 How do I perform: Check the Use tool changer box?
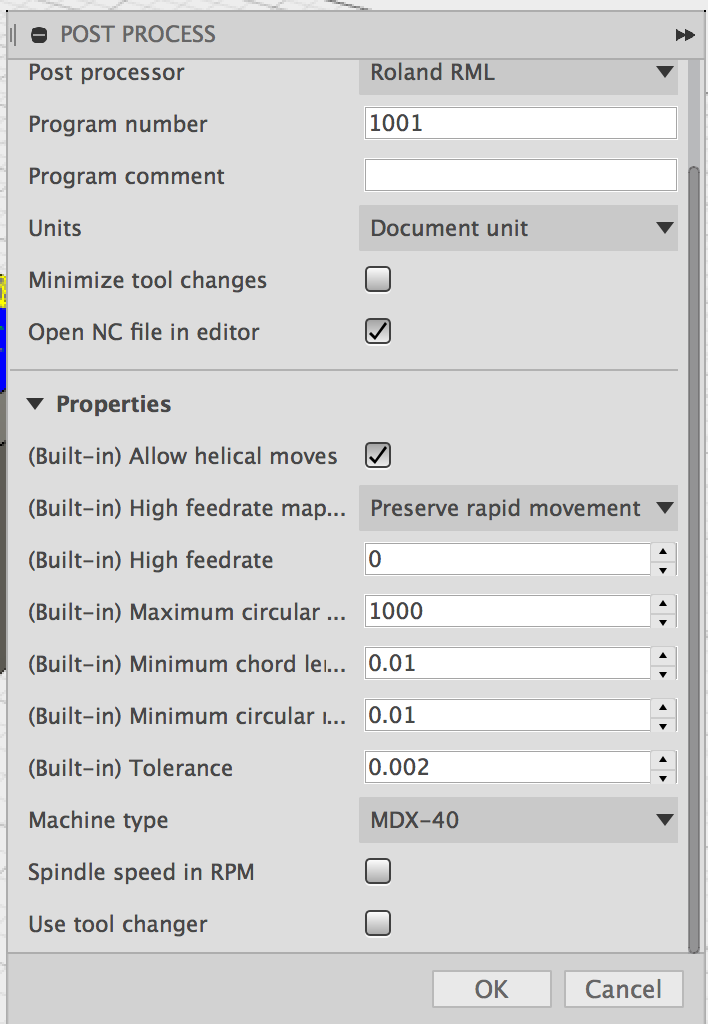(x=378, y=923)
